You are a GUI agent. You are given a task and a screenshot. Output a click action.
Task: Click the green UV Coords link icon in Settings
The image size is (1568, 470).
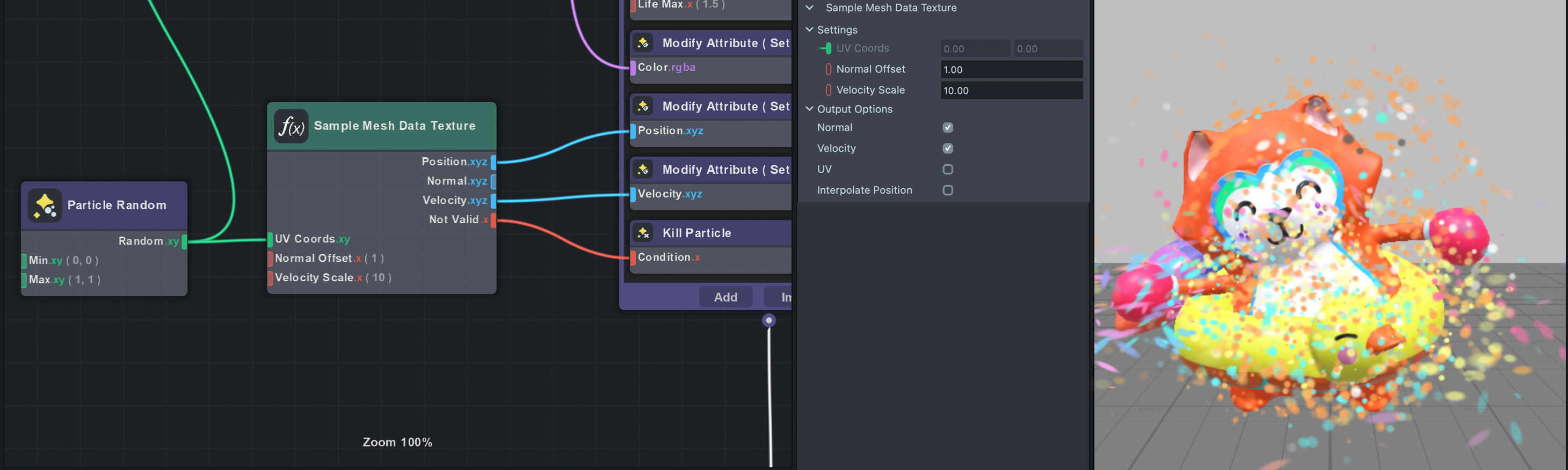pyautogui.click(x=826, y=49)
